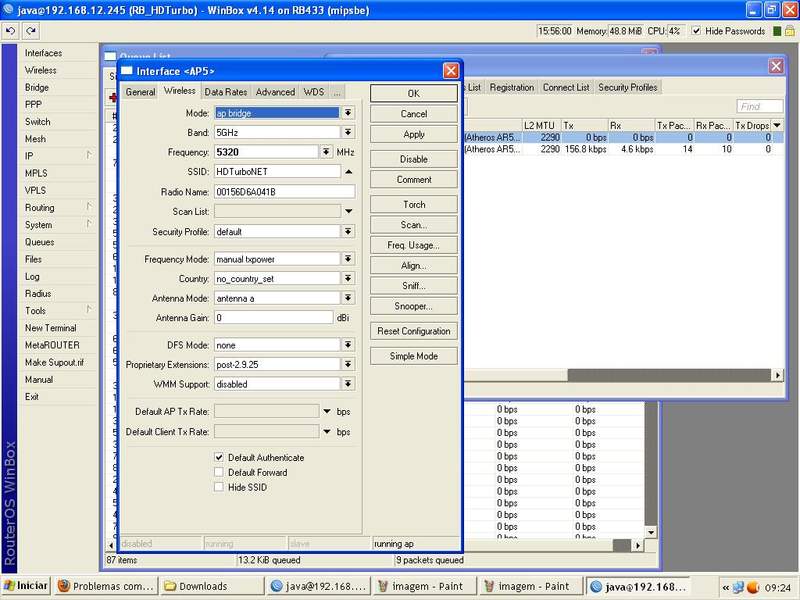Screen dimensions: 800x600
Task: Click the Freq. Usage... button
Action: coord(413,245)
